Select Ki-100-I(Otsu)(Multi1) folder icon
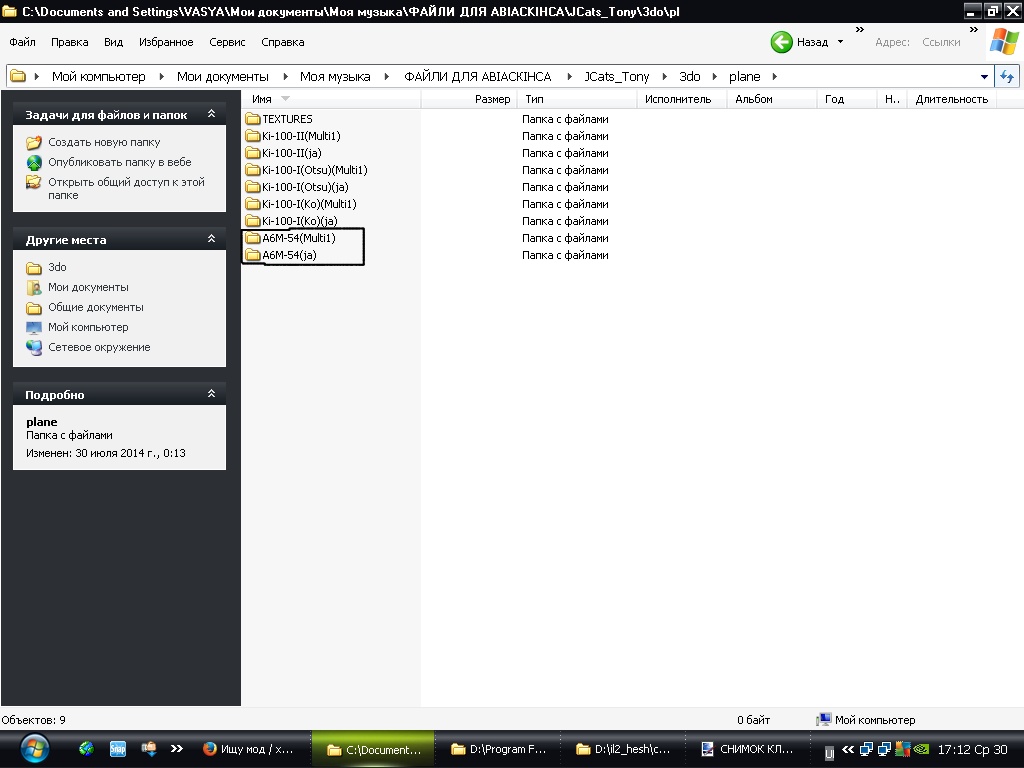 pyautogui.click(x=253, y=170)
